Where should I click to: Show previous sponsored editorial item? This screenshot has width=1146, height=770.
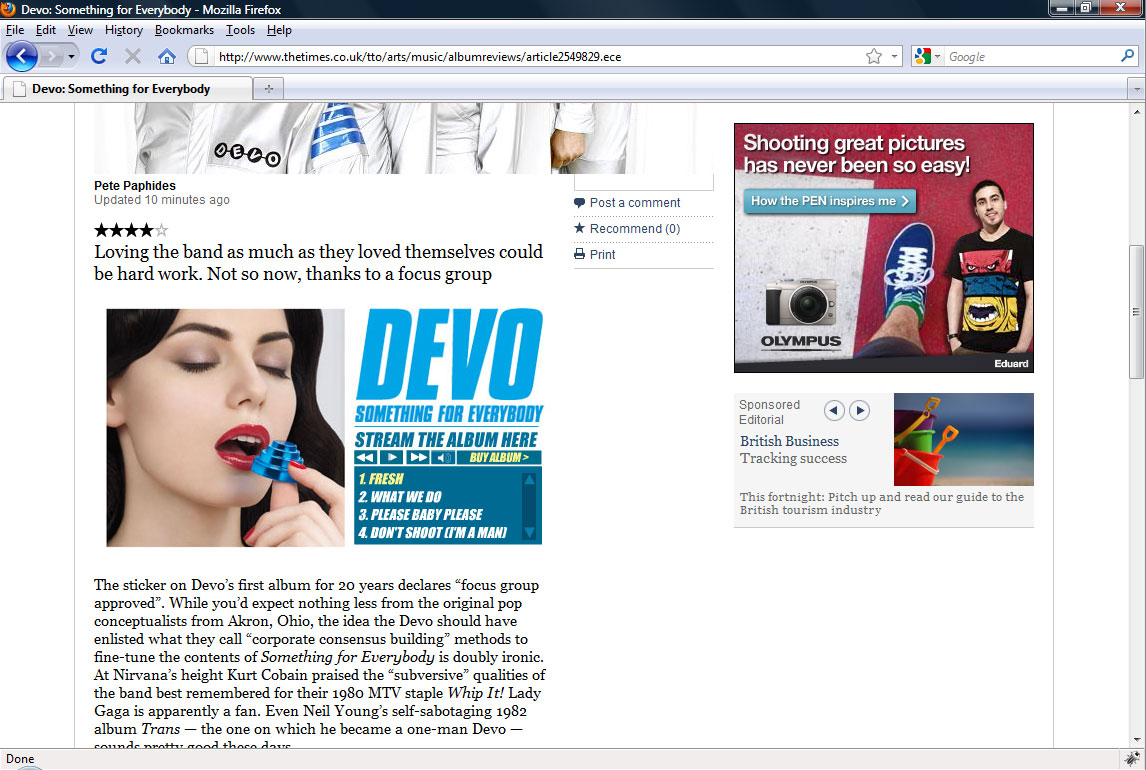pos(834,411)
